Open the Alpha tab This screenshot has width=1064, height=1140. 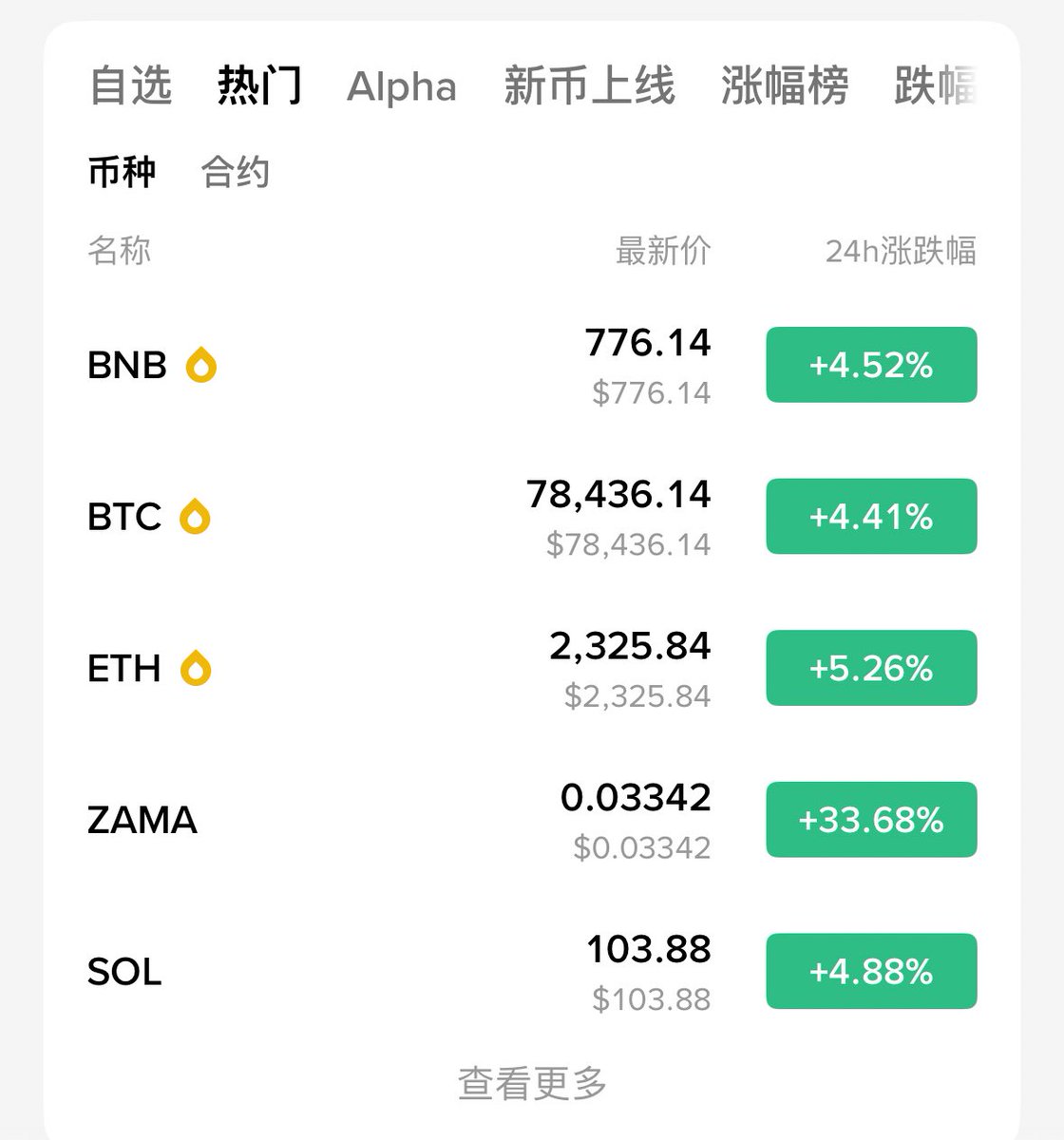[402, 86]
